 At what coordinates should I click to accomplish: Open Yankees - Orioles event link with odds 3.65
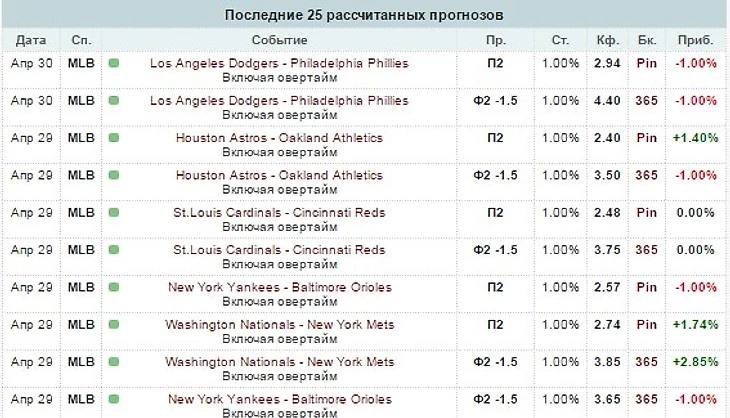(279, 400)
